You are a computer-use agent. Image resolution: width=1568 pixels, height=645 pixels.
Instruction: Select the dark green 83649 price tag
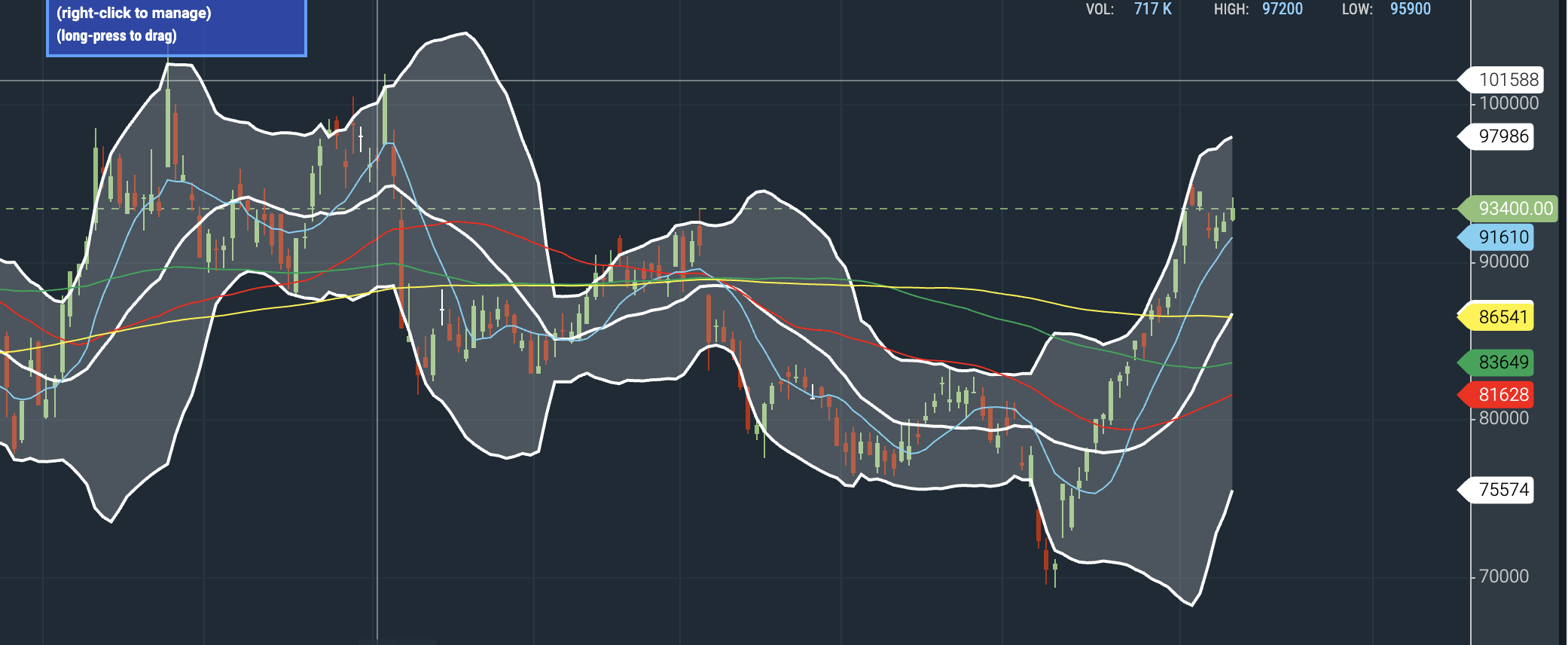[1502, 362]
